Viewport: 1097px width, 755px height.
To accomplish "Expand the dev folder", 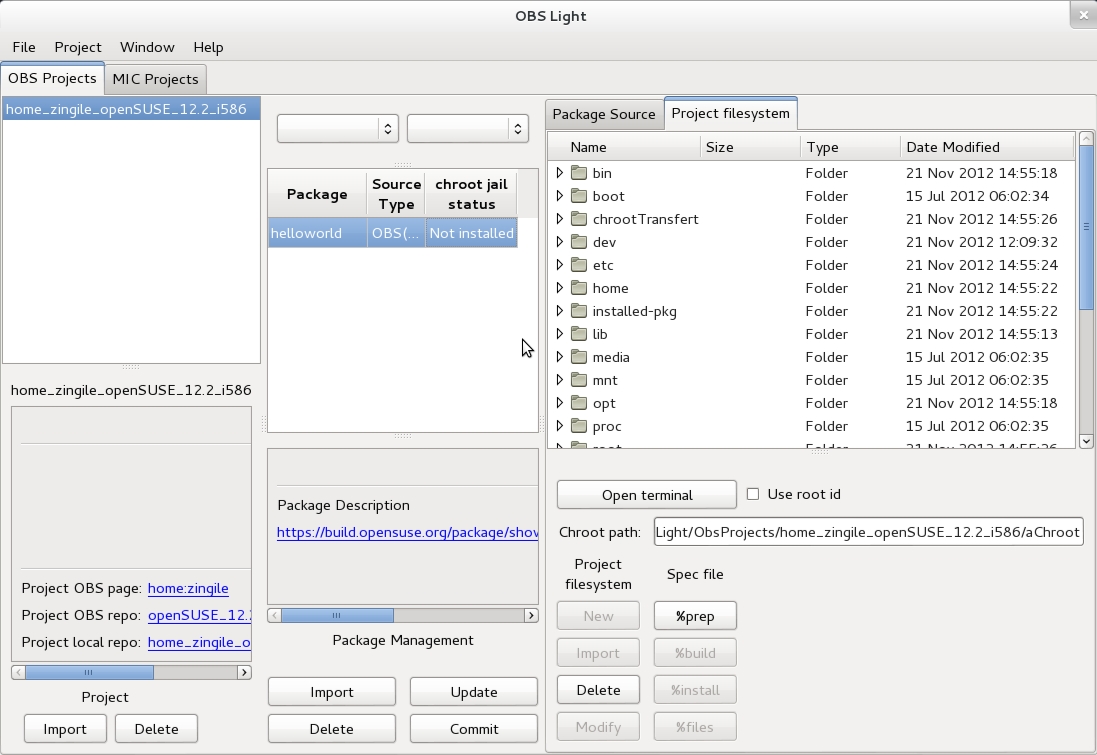I will 560,242.
